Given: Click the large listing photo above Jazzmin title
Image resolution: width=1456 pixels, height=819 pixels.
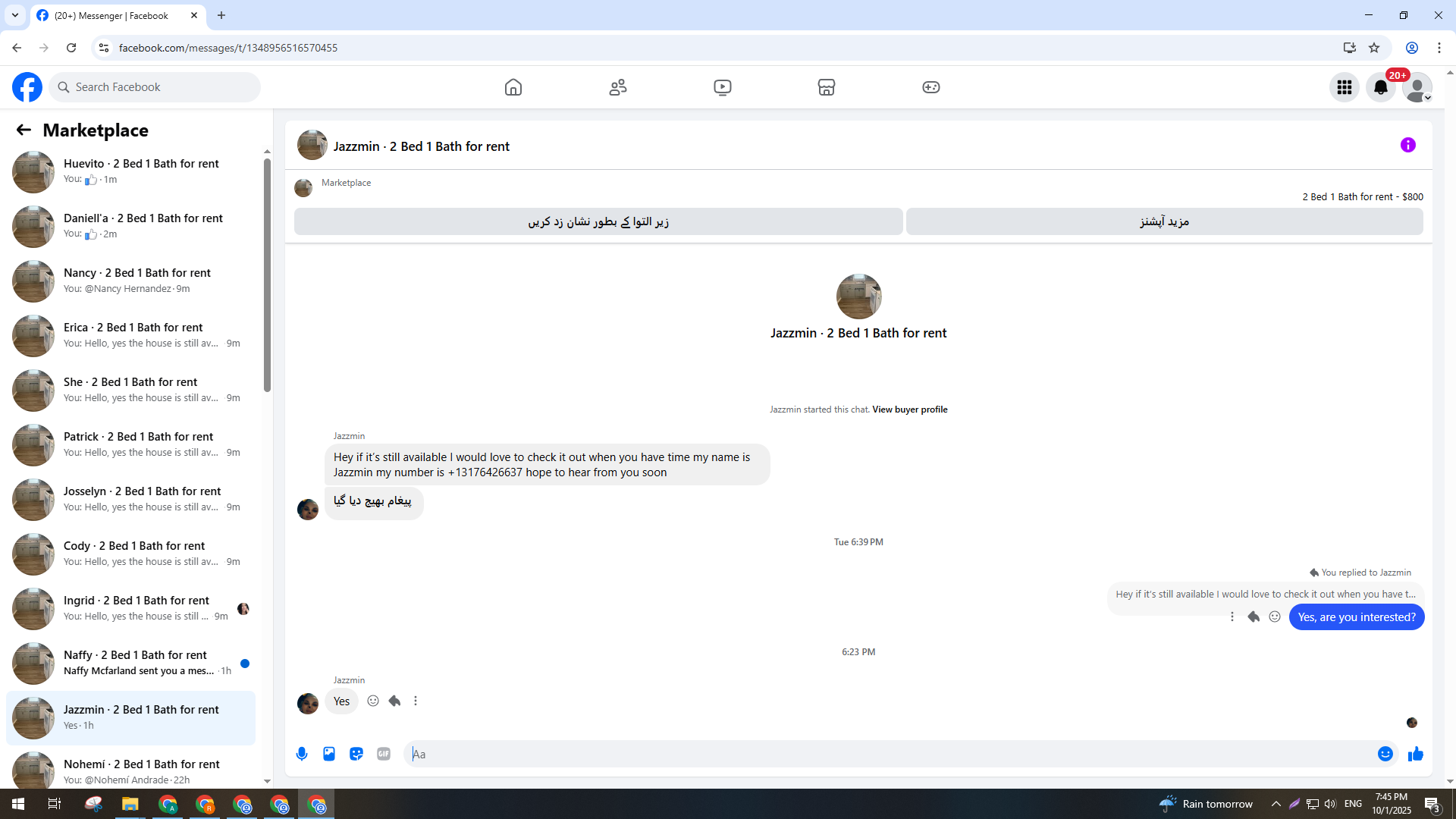Looking at the screenshot, I should coord(858,297).
